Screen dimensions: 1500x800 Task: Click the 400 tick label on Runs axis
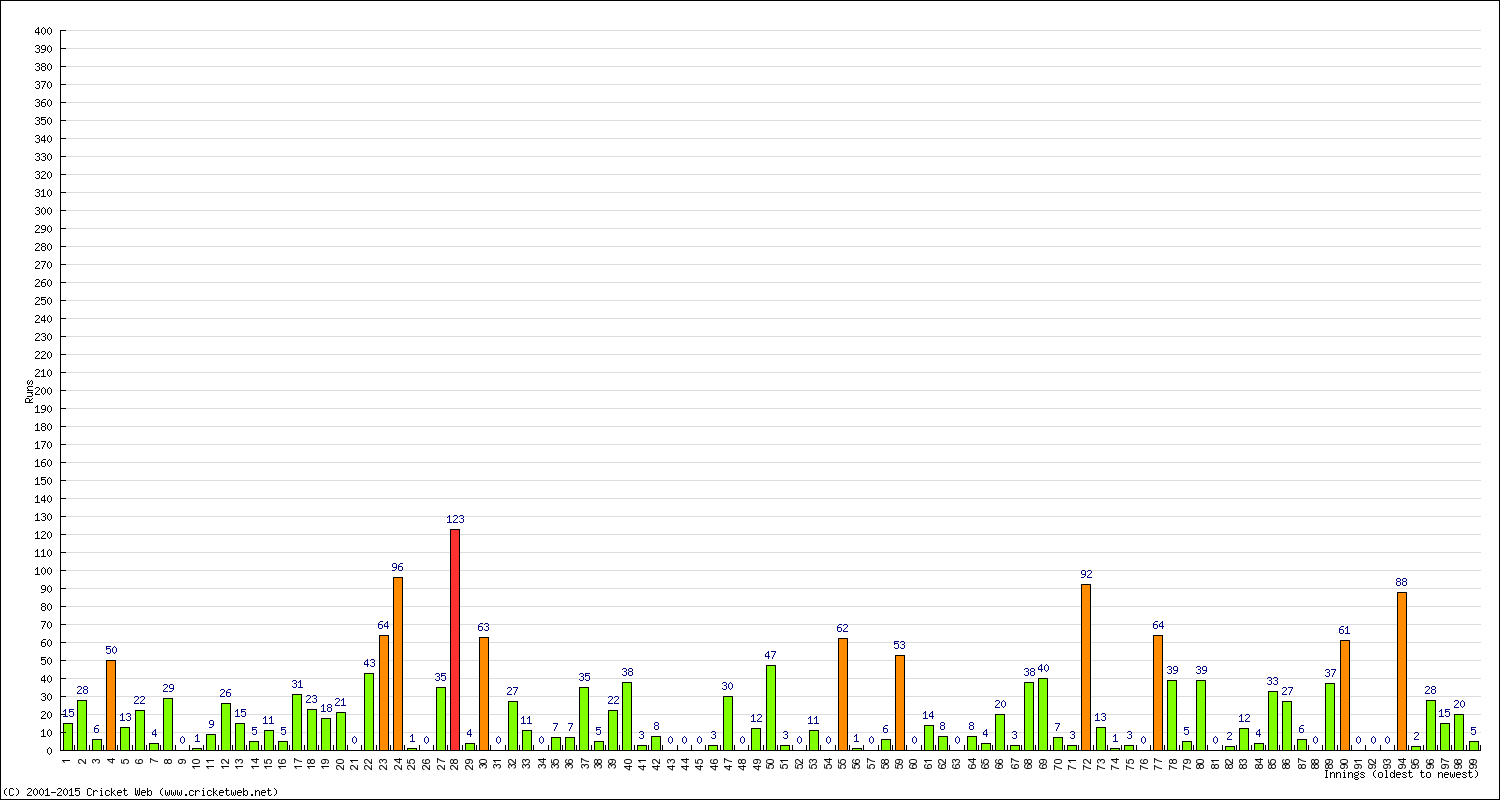tap(42, 31)
